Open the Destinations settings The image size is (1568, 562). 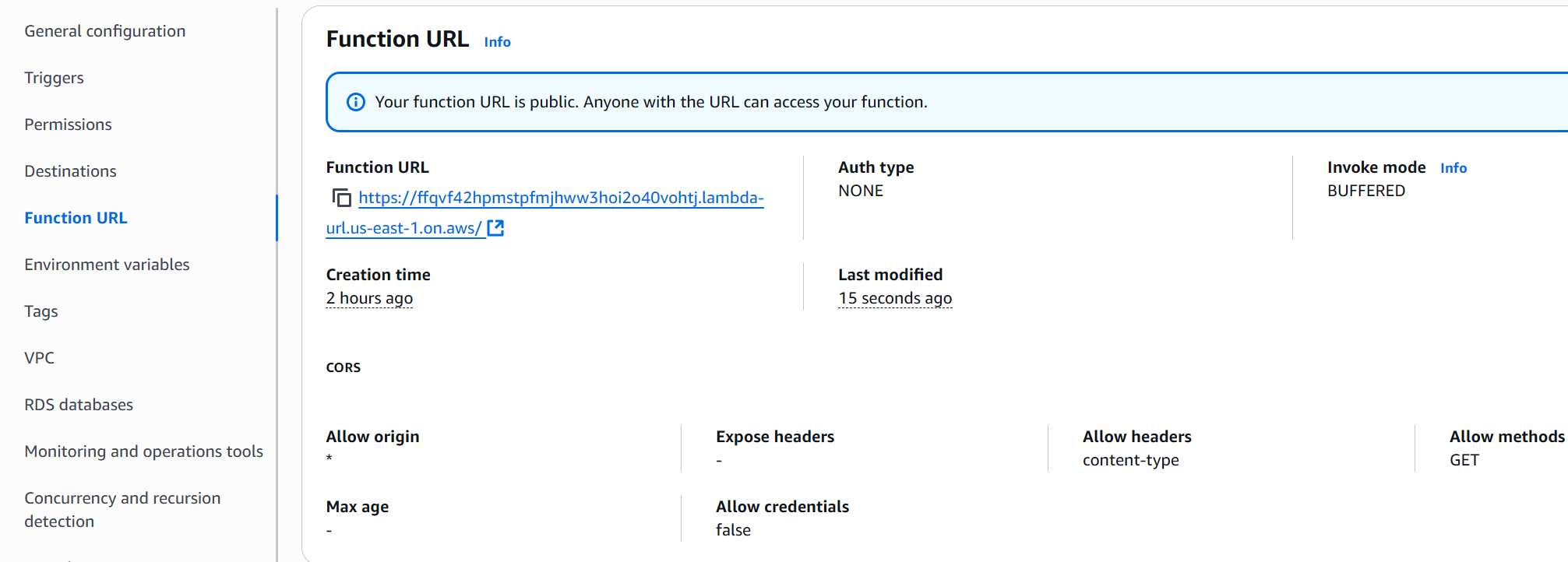70,171
